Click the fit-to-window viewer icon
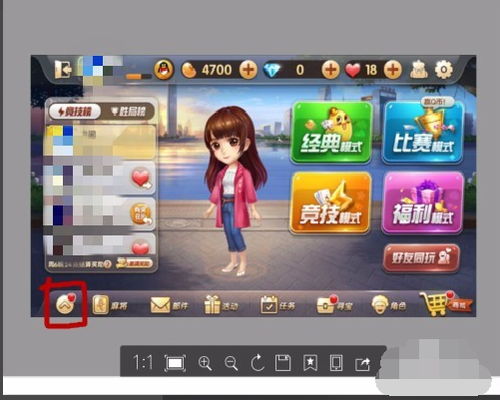This screenshot has width=500, height=400. (175, 363)
